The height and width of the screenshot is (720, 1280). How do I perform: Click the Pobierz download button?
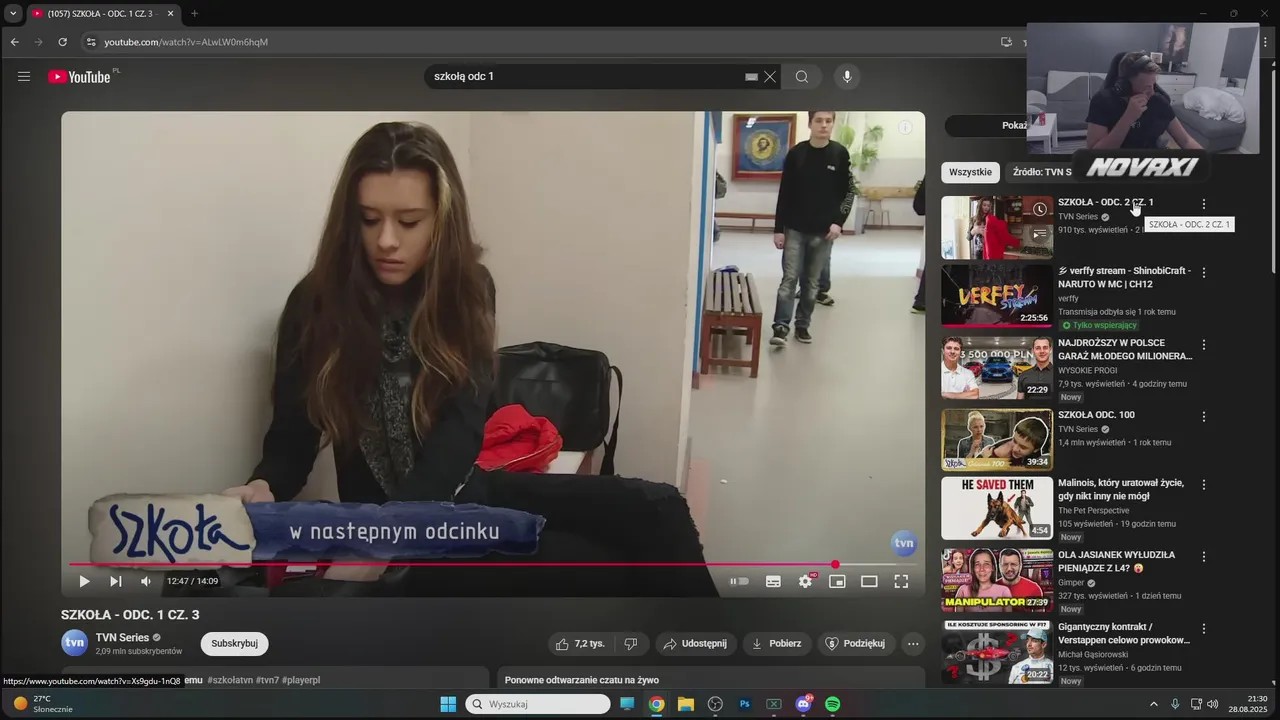point(777,644)
